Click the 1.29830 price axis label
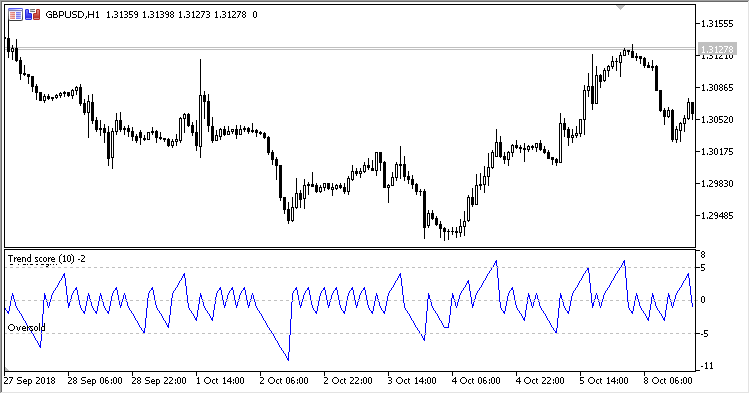 717,184
